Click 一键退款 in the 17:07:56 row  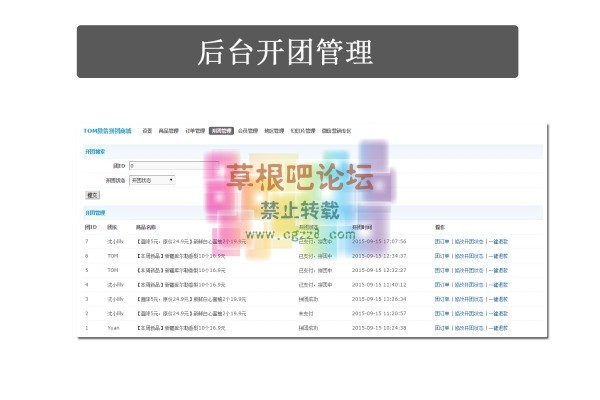(x=498, y=242)
